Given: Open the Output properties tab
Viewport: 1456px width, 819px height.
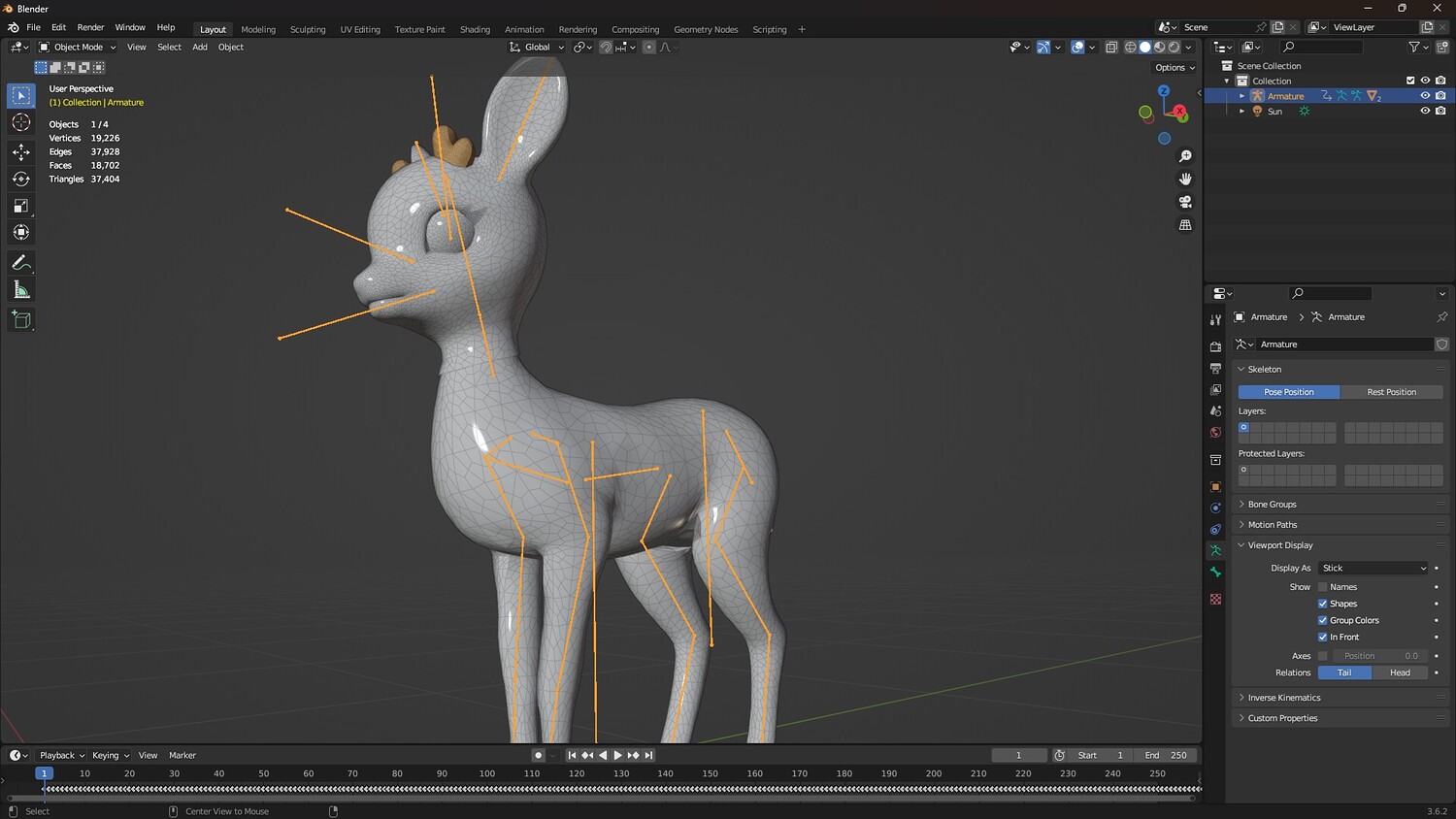Looking at the screenshot, I should [x=1215, y=368].
